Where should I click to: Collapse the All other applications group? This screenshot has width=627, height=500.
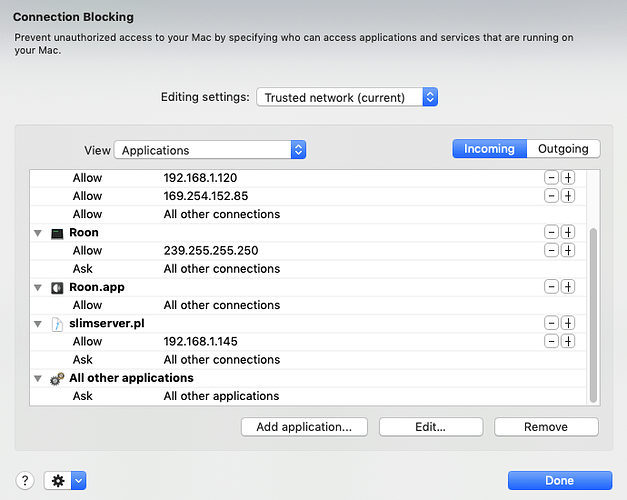click(x=38, y=378)
